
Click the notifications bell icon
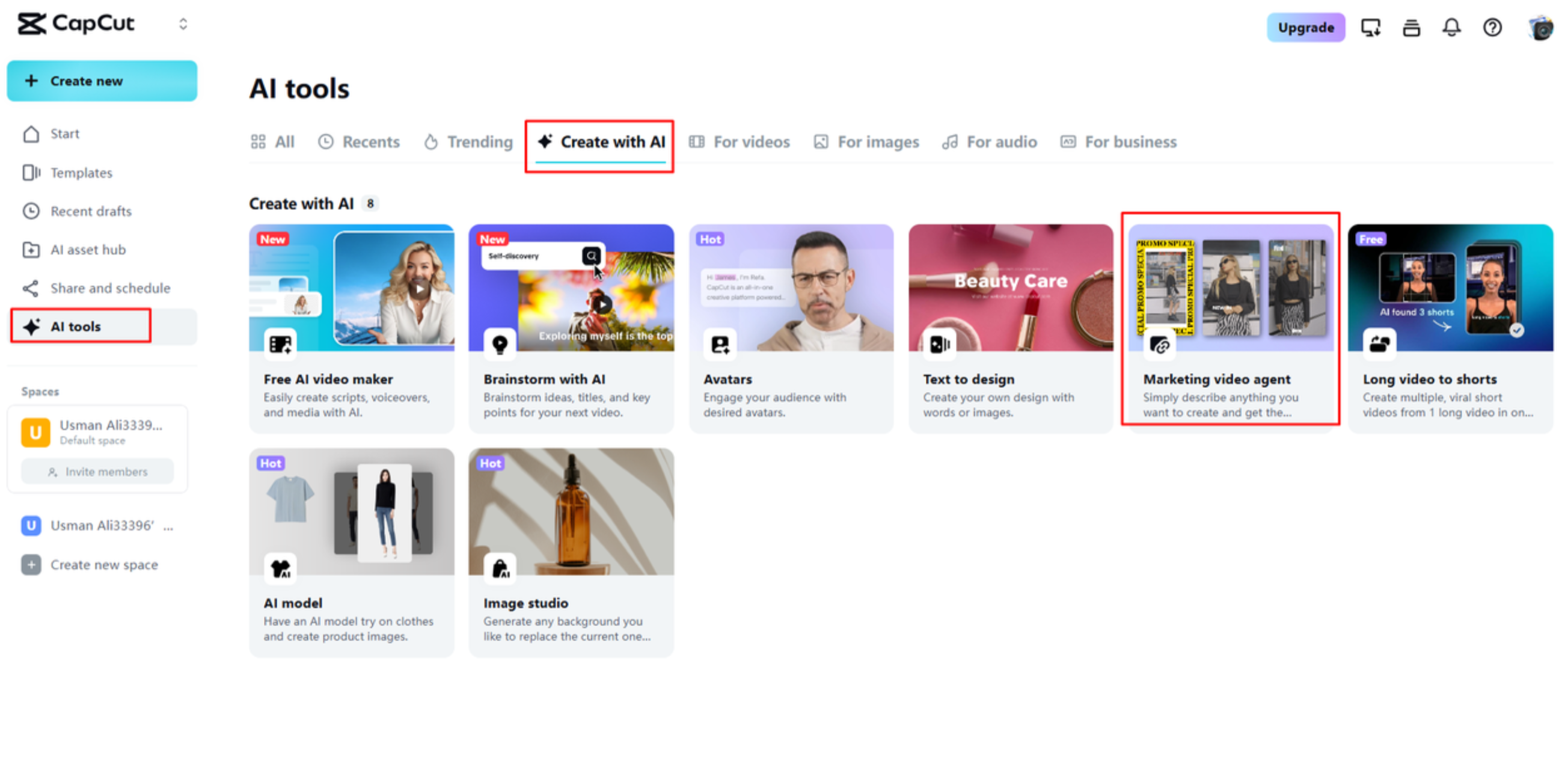tap(1451, 28)
